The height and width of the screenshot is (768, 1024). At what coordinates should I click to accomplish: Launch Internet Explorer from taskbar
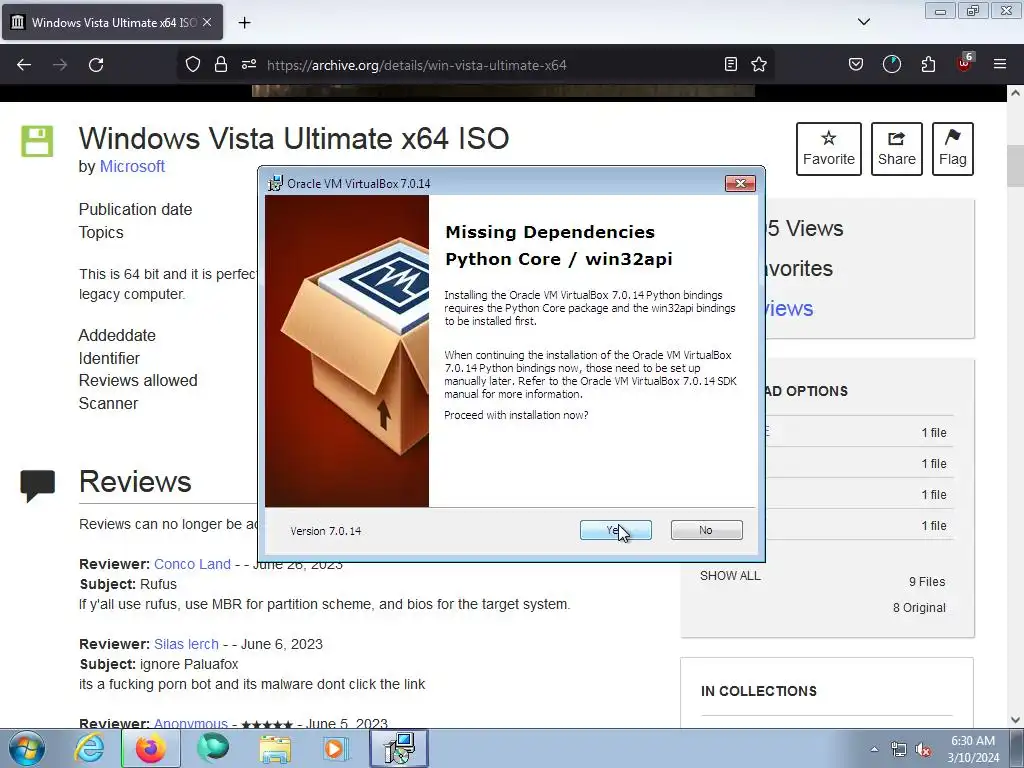(x=89, y=748)
